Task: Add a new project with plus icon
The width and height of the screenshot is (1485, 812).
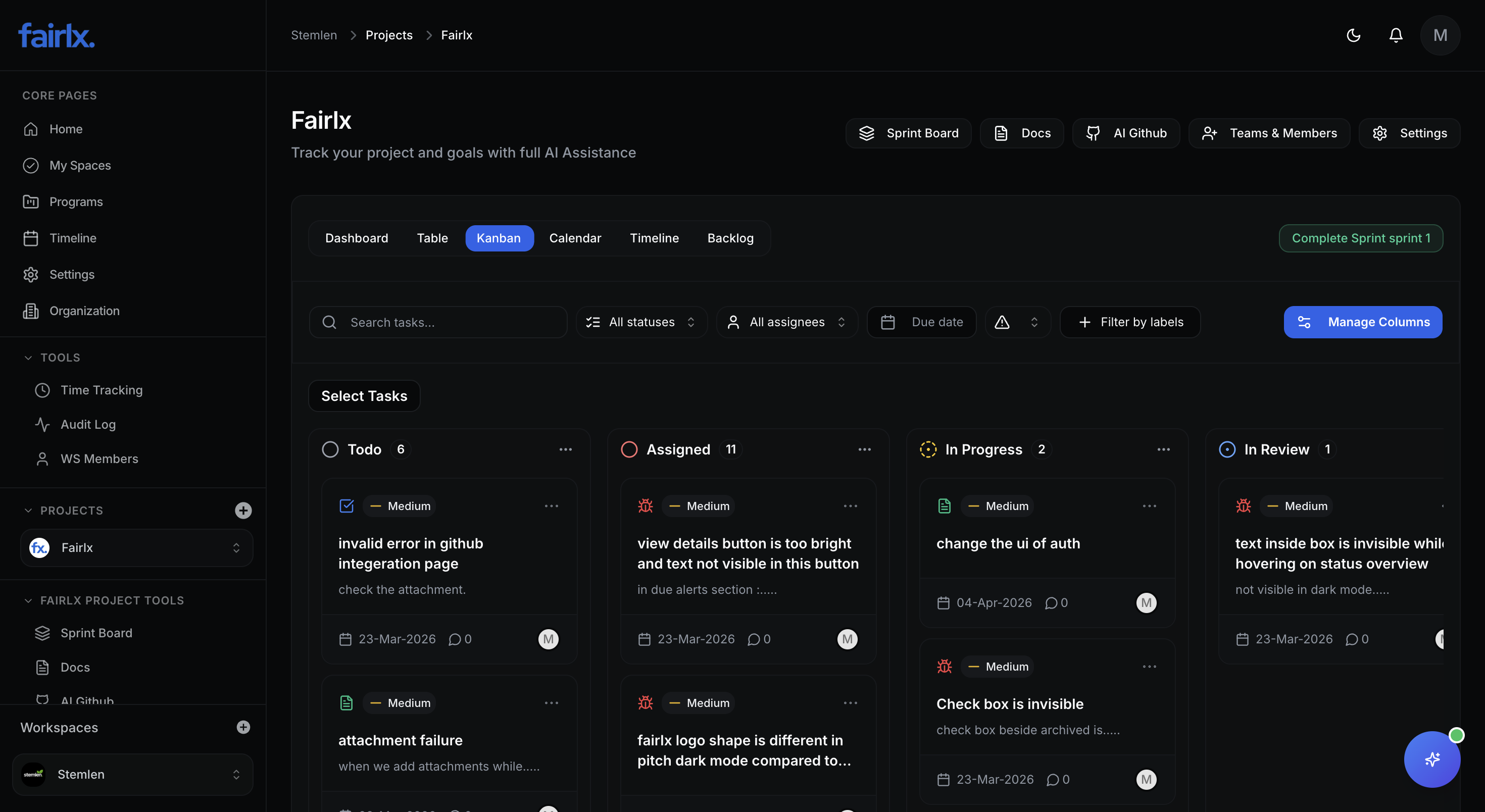Action: [243, 510]
